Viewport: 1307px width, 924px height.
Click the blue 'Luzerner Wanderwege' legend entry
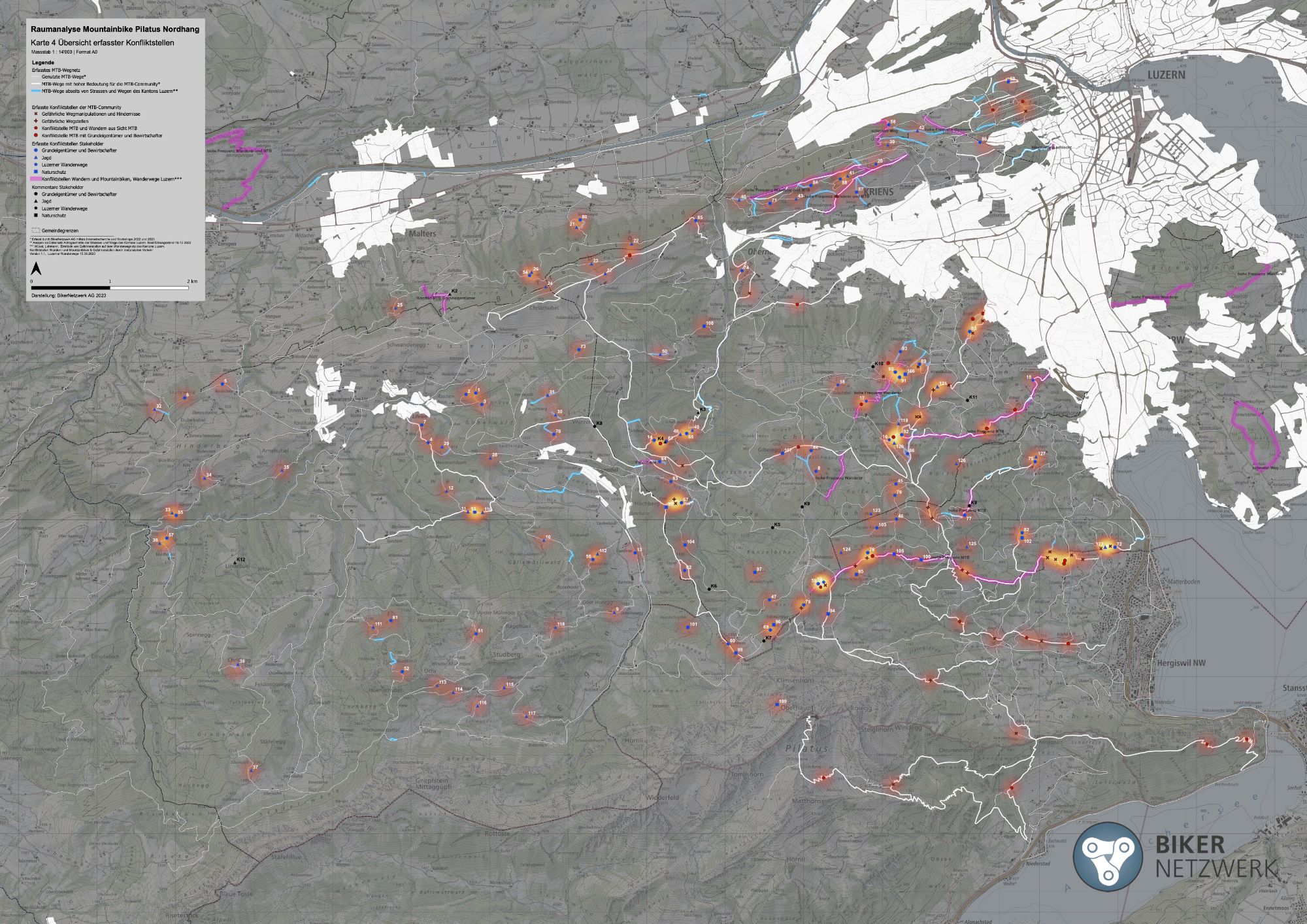click(x=65, y=165)
